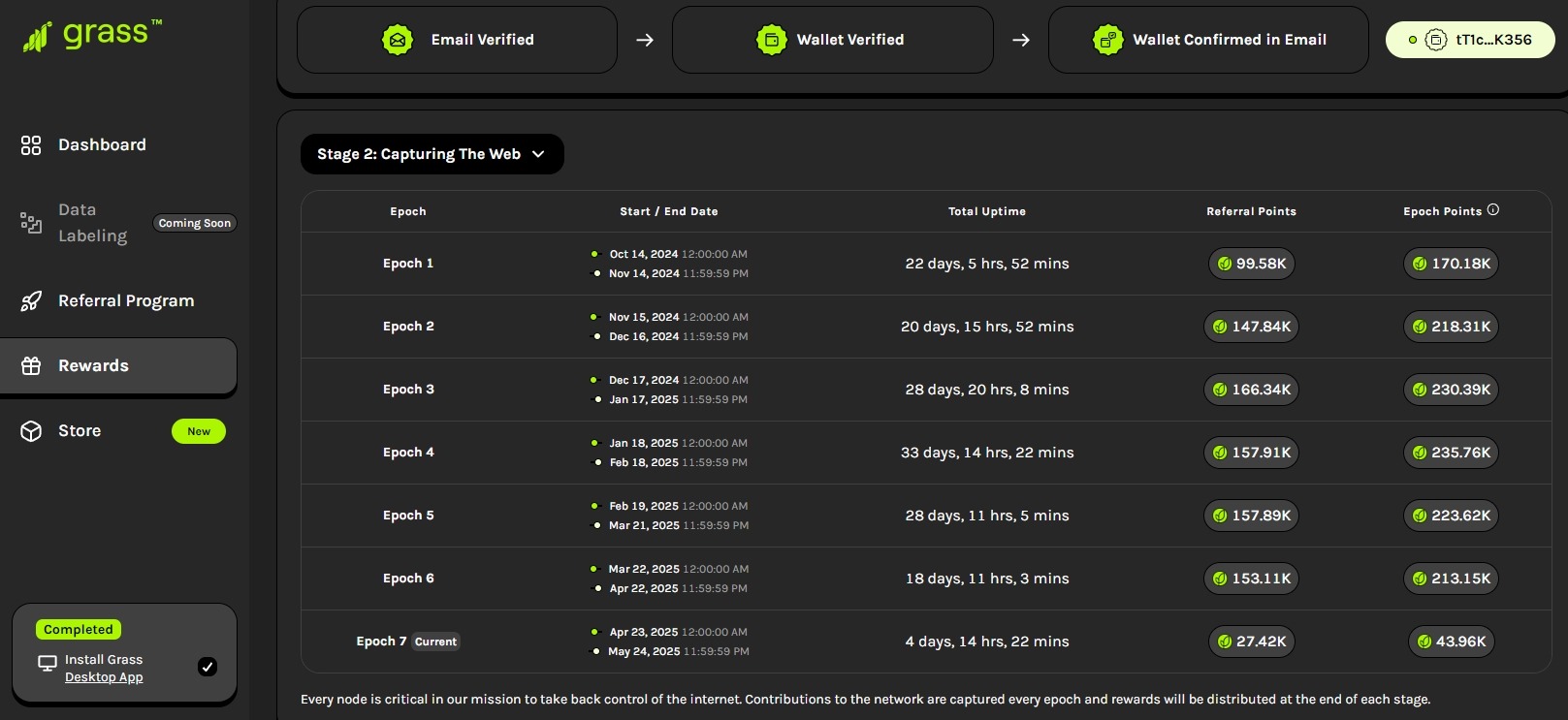Expand the Stage 2: Capturing The Web dropdown
Screen dimensions: 1568x720
point(432,154)
